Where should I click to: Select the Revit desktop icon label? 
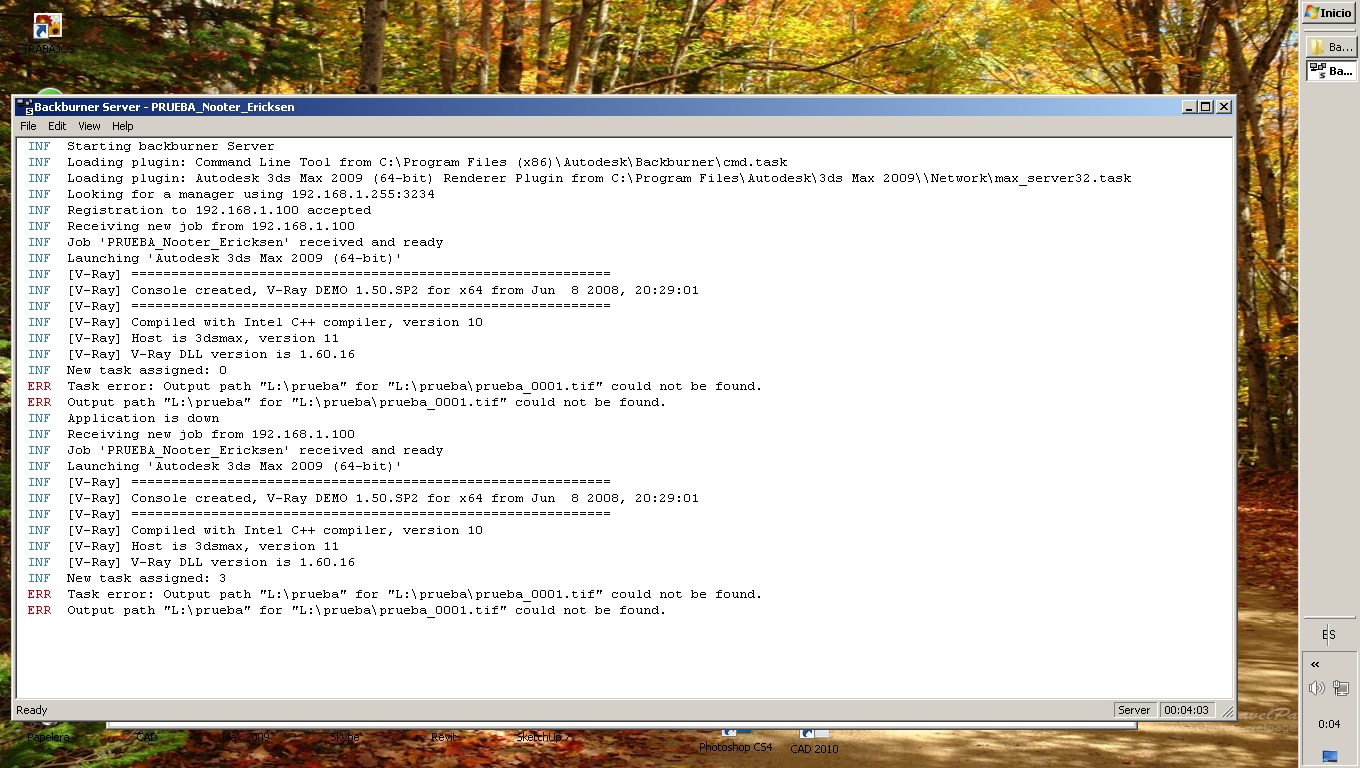tap(444, 738)
